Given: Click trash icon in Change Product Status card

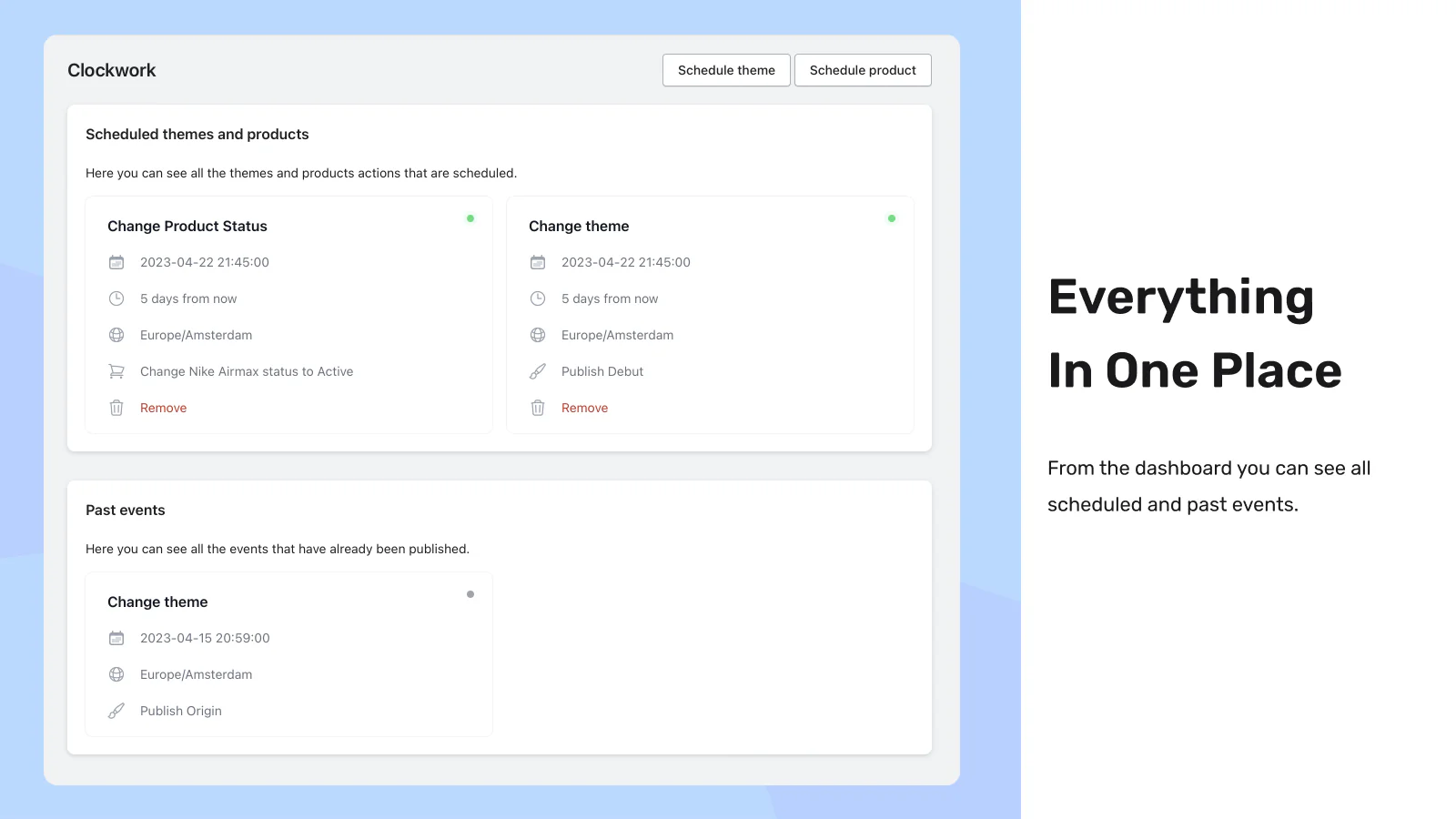Looking at the screenshot, I should (x=116, y=408).
